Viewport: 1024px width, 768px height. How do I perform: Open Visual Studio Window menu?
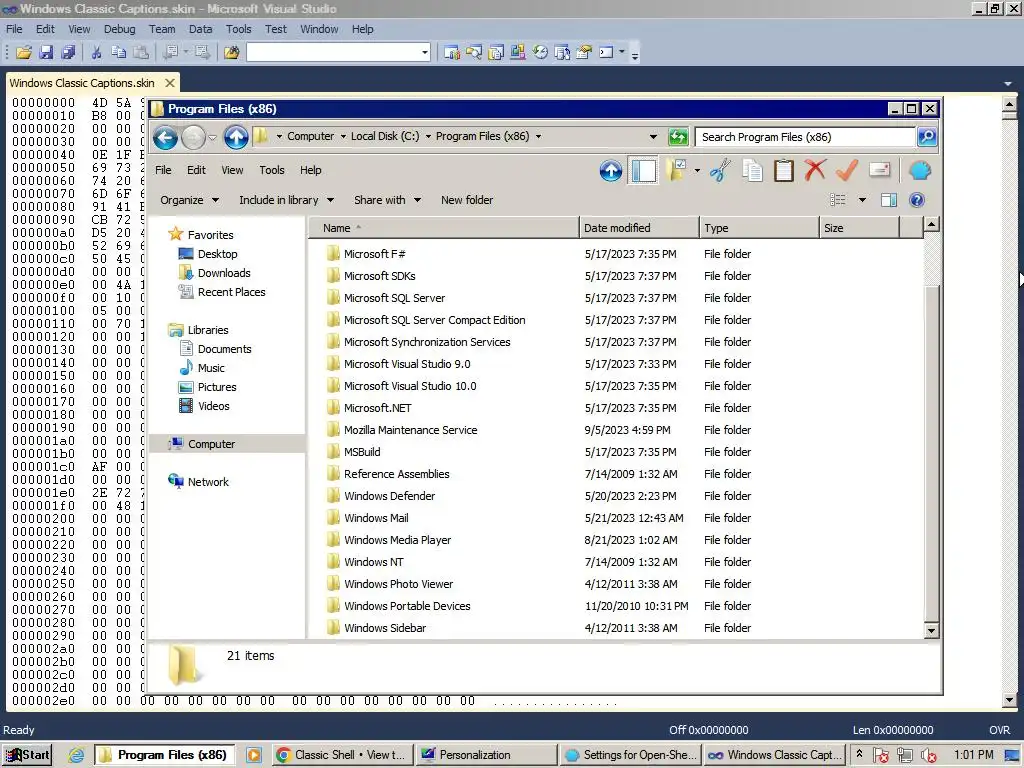(319, 29)
